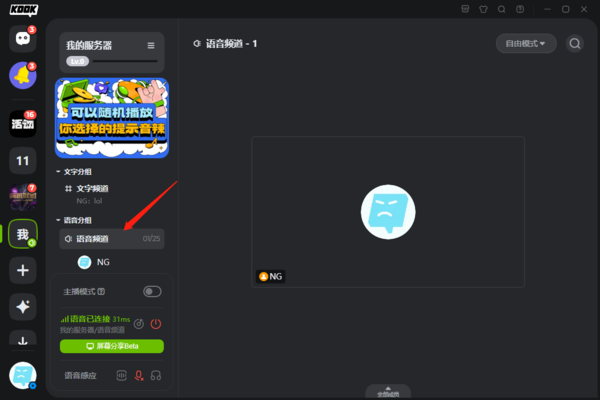Open the title bar help question icon
The image size is (600, 400).
click(520, 9)
